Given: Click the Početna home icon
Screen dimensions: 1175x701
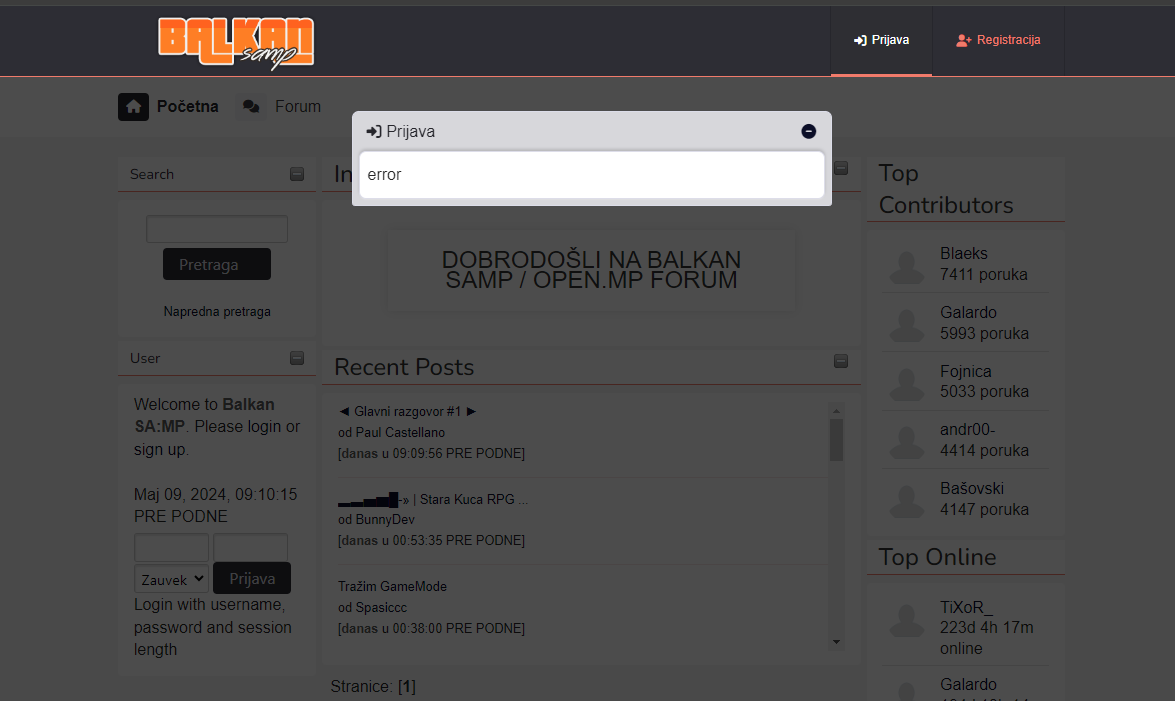Looking at the screenshot, I should click(x=133, y=107).
